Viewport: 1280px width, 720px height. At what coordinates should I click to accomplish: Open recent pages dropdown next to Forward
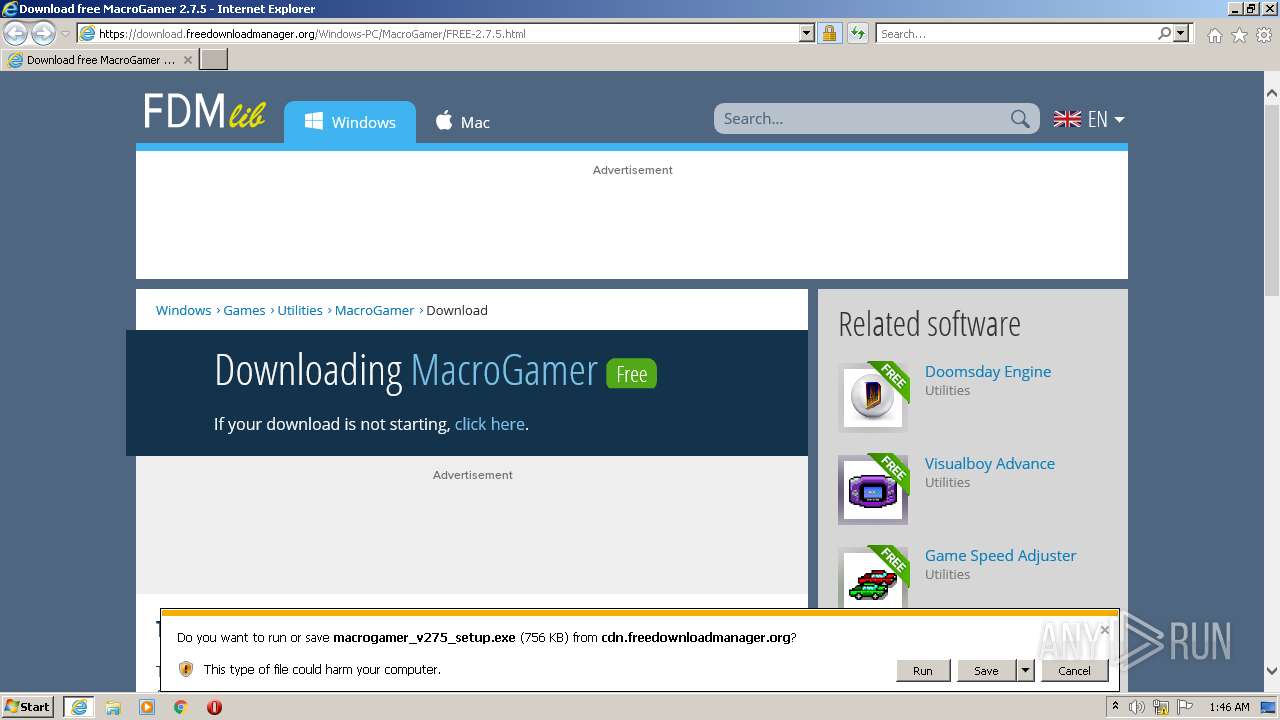click(65, 34)
